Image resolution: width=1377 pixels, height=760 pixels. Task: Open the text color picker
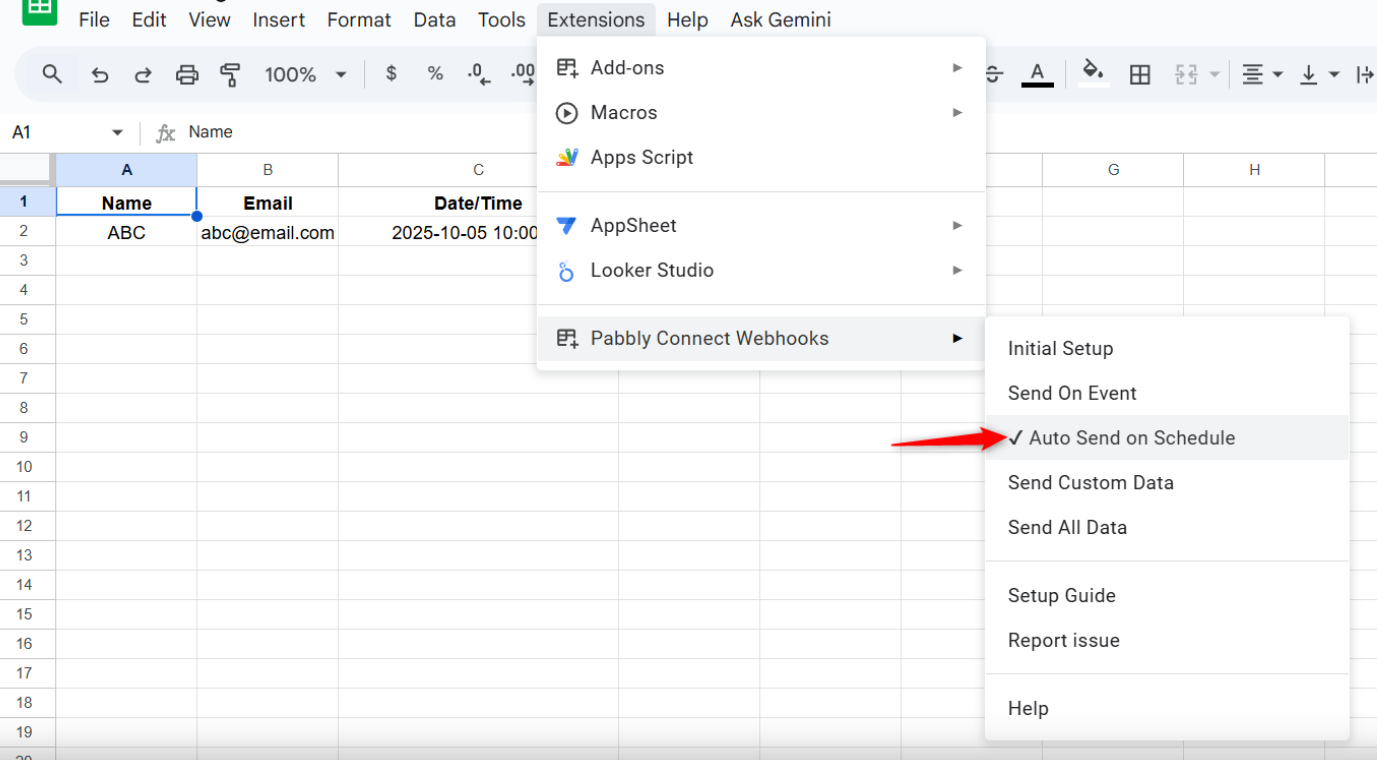pos(1037,74)
